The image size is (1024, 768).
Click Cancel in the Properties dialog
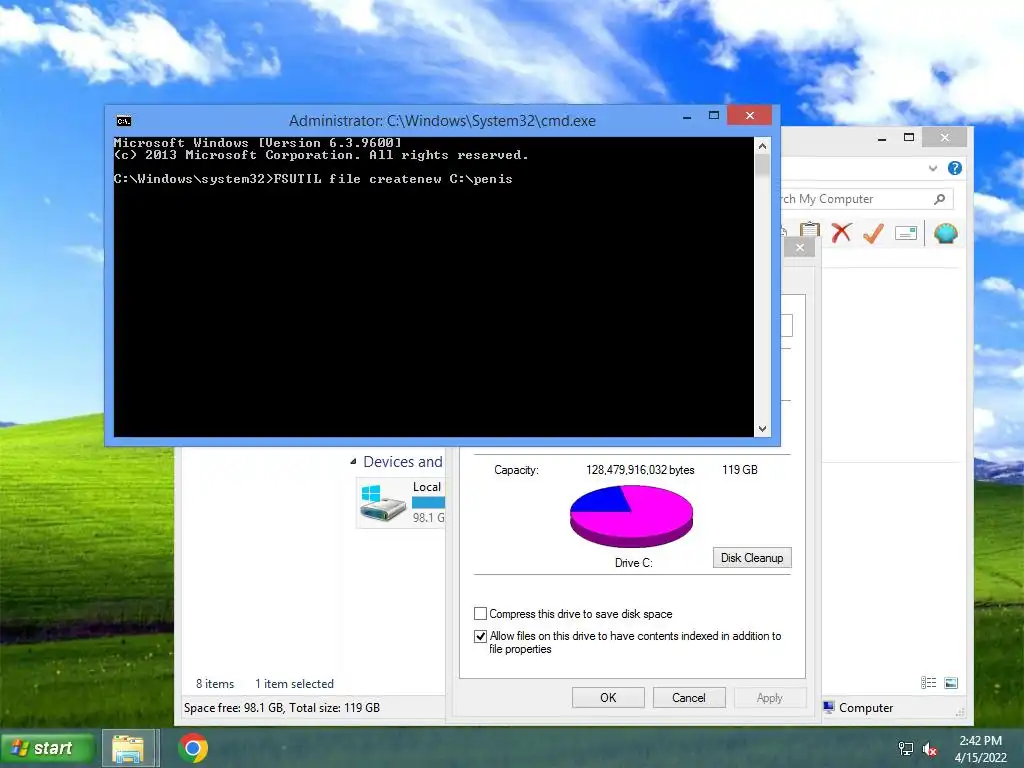pos(688,697)
